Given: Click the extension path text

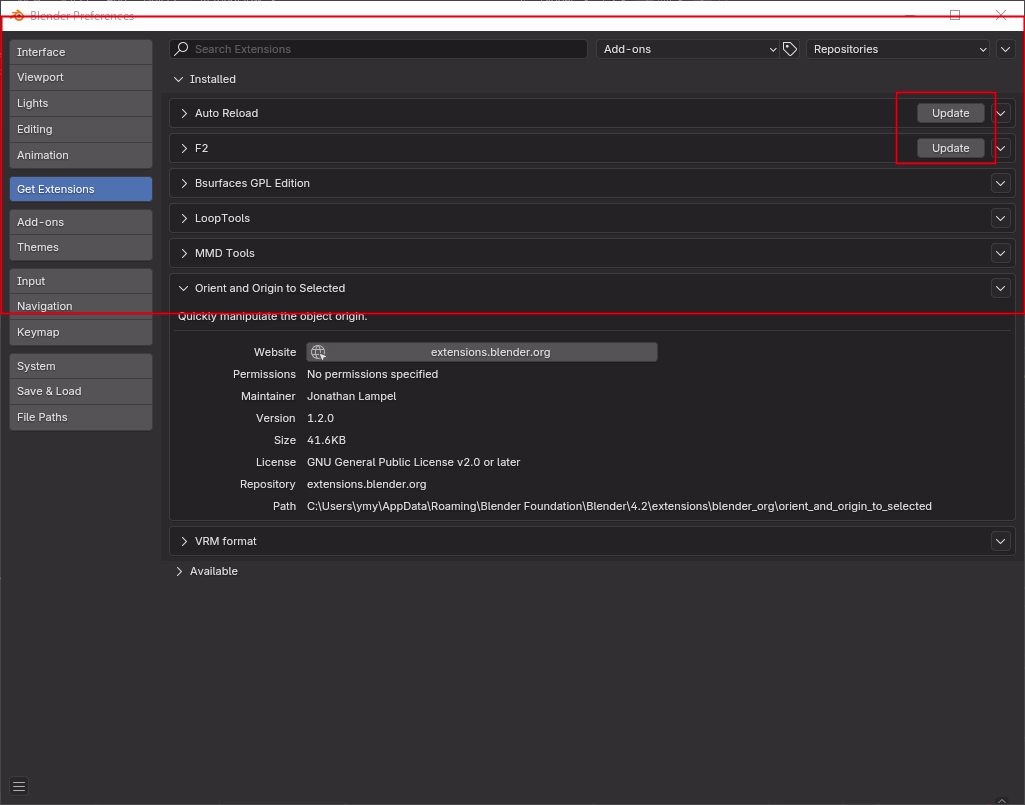Looking at the screenshot, I should [619, 506].
